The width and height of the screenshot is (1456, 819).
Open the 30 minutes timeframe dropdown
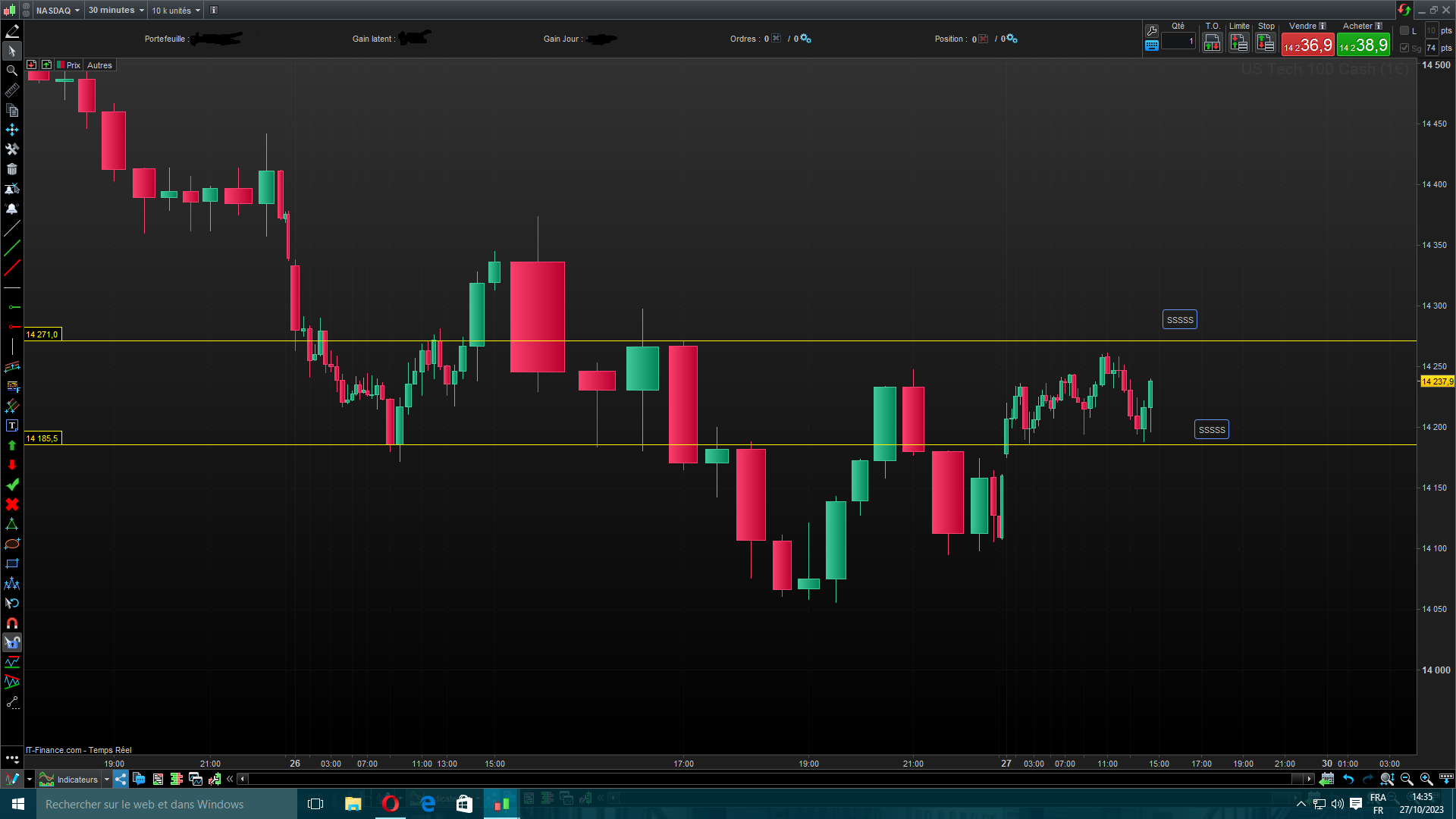tap(115, 10)
